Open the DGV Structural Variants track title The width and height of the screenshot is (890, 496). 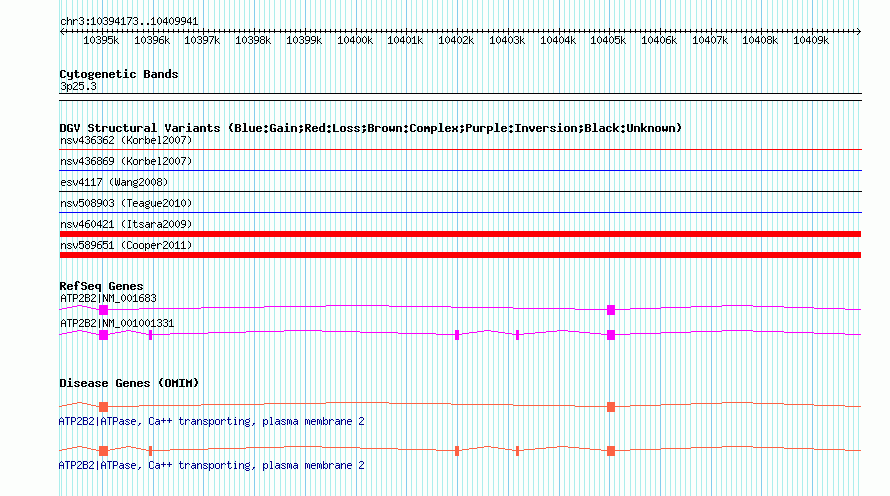point(370,128)
